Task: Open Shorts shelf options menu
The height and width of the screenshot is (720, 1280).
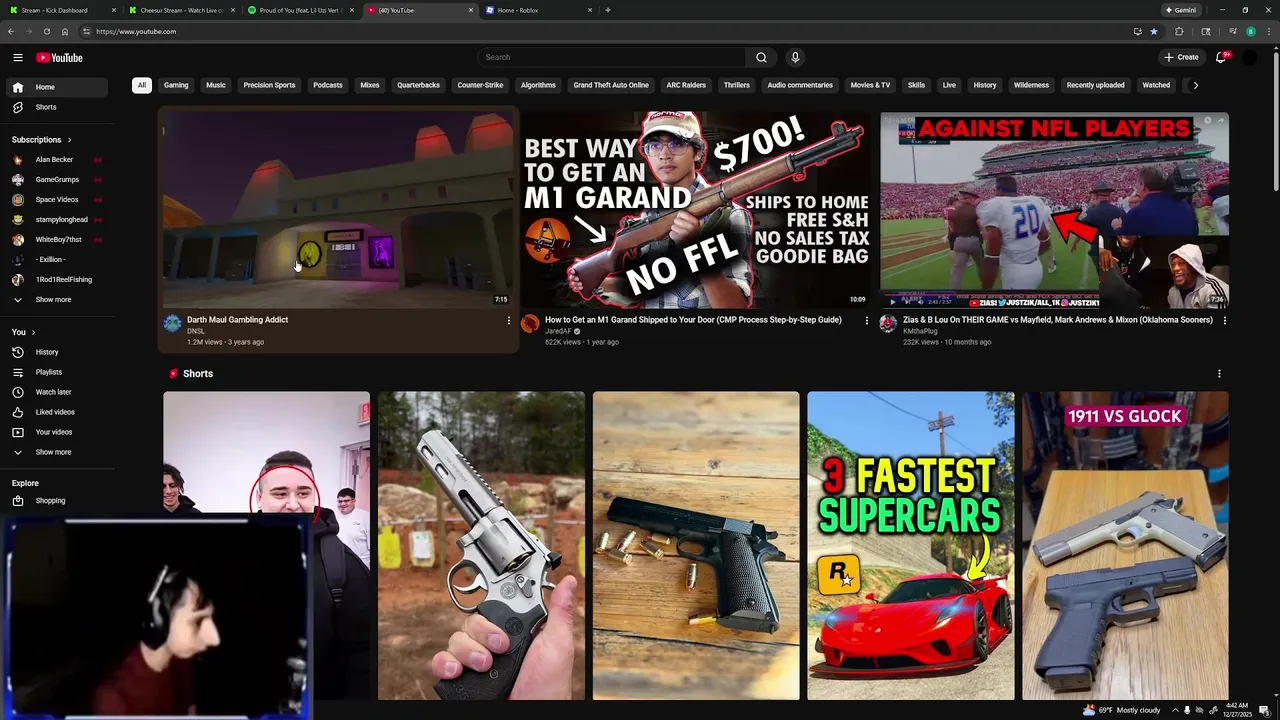Action: (1219, 374)
